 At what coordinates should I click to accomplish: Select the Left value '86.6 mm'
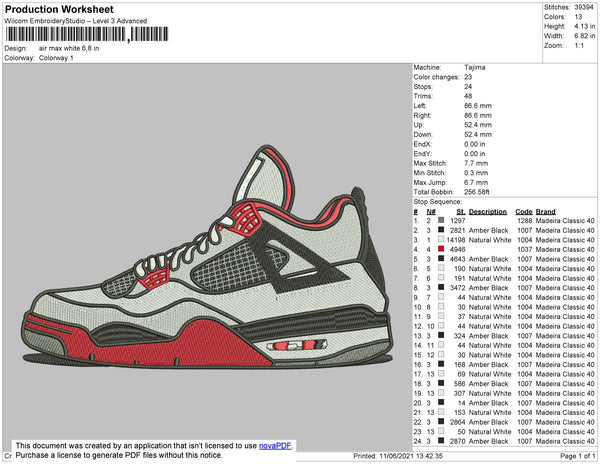478,106
